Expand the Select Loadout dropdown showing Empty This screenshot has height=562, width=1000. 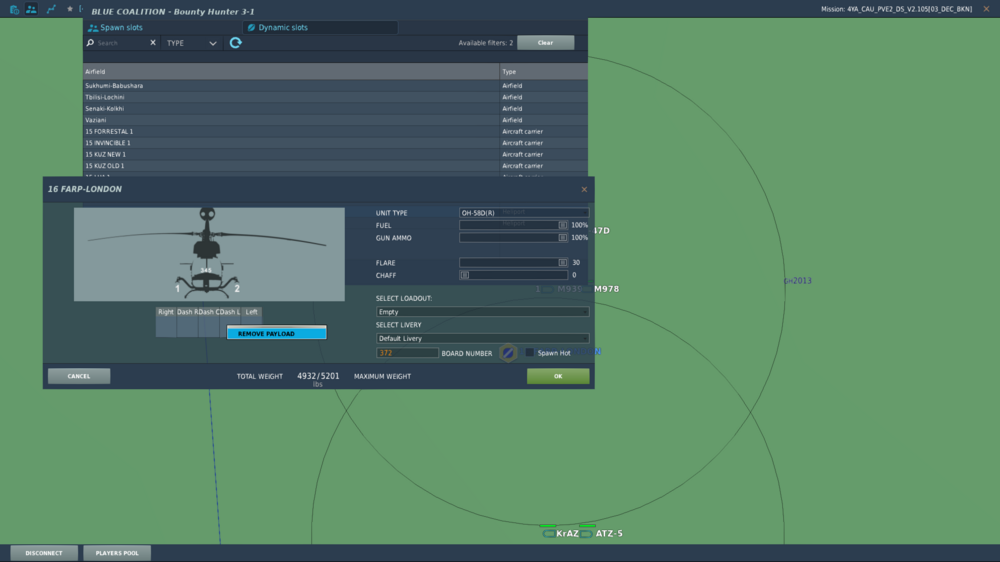point(482,312)
